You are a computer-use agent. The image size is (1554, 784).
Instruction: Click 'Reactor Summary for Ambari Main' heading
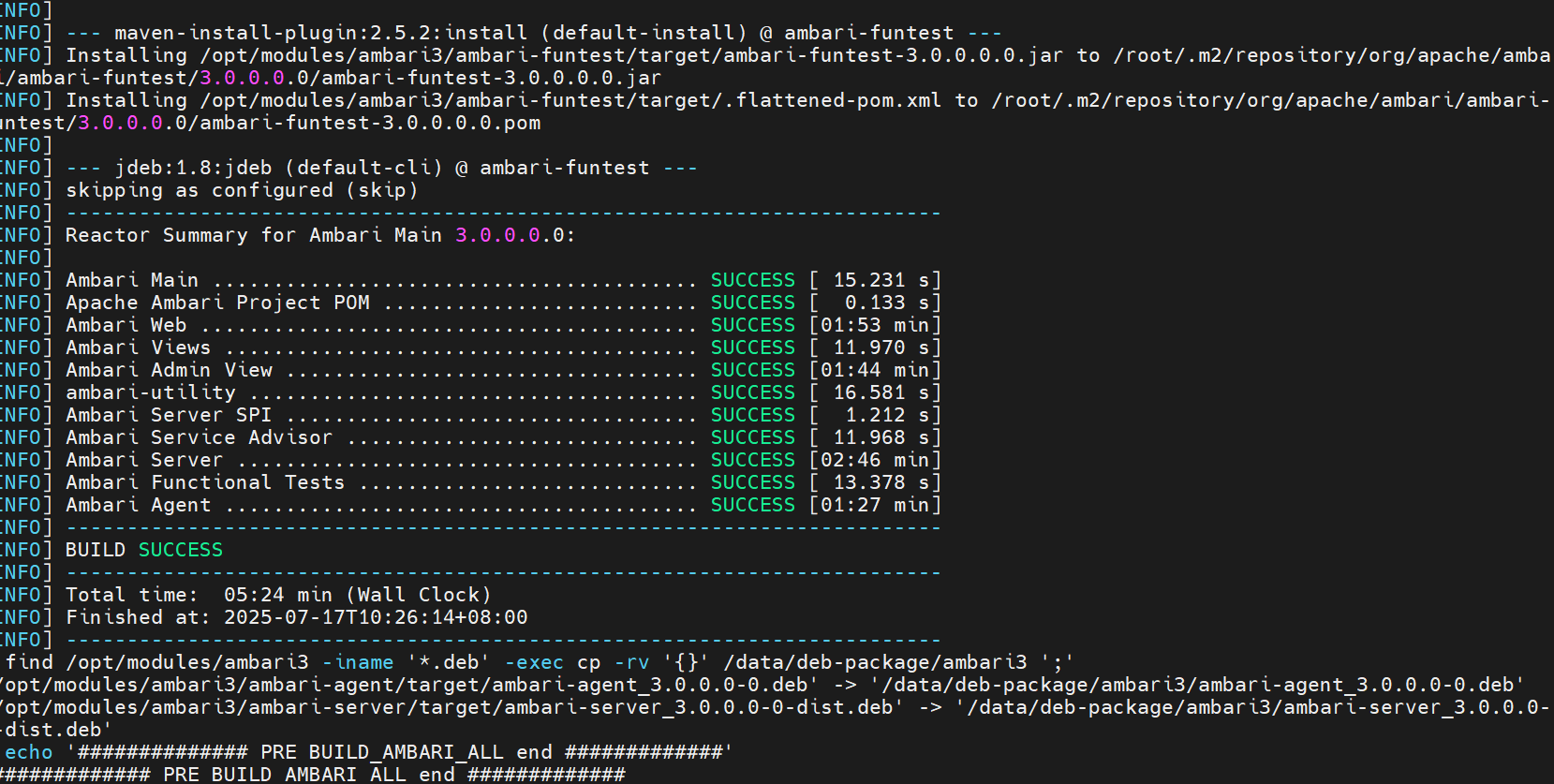(x=320, y=235)
